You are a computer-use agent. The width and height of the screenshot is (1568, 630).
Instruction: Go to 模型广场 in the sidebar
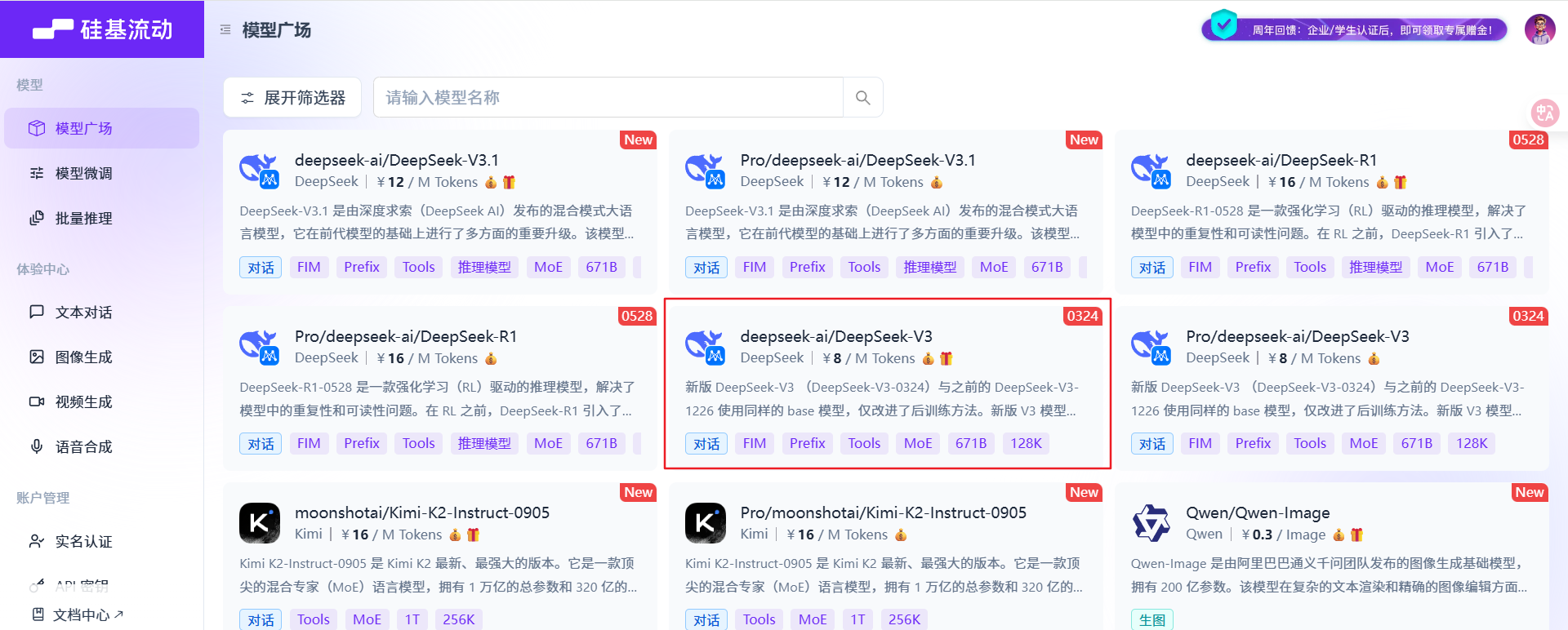click(x=102, y=128)
